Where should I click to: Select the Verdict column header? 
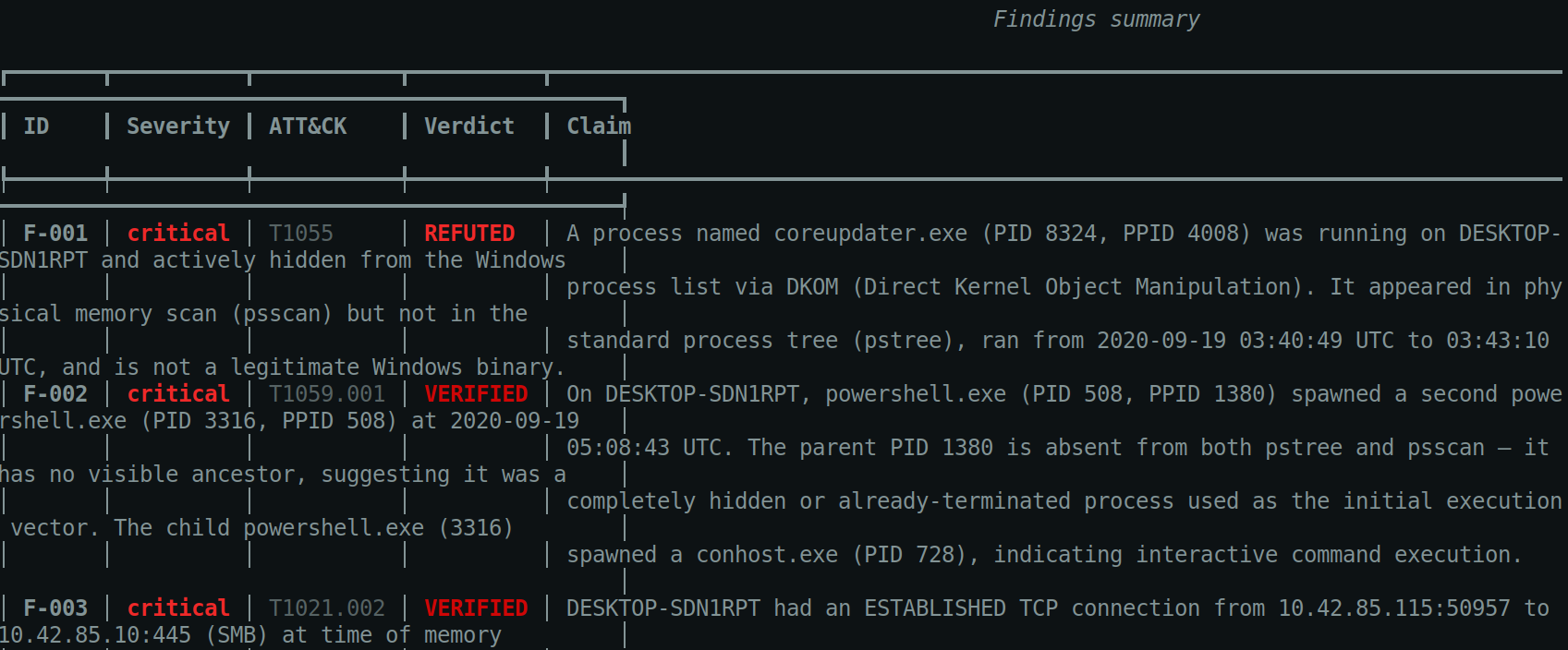click(x=469, y=126)
